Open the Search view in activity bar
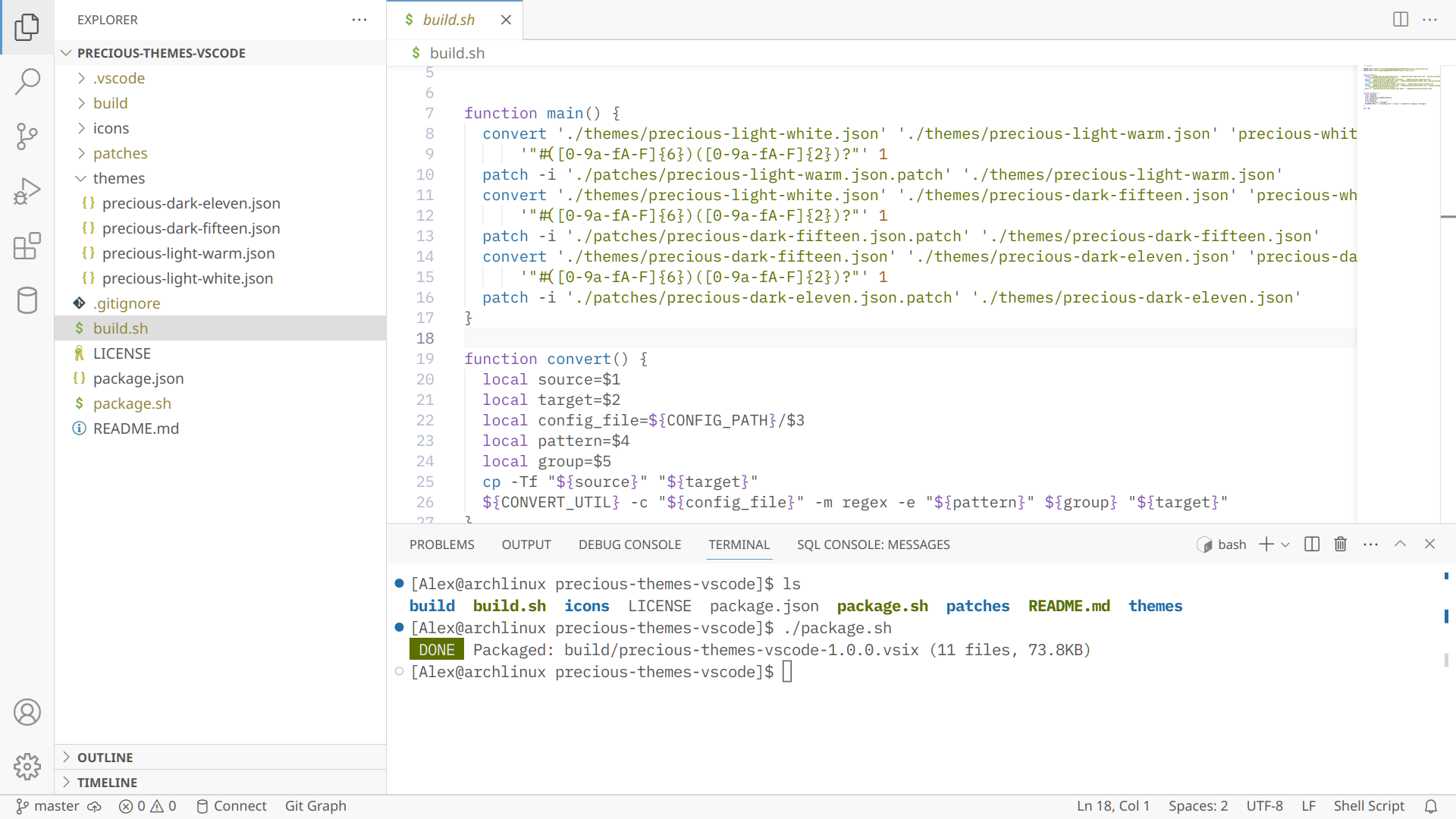This screenshot has width=1456, height=819. coord(27,82)
